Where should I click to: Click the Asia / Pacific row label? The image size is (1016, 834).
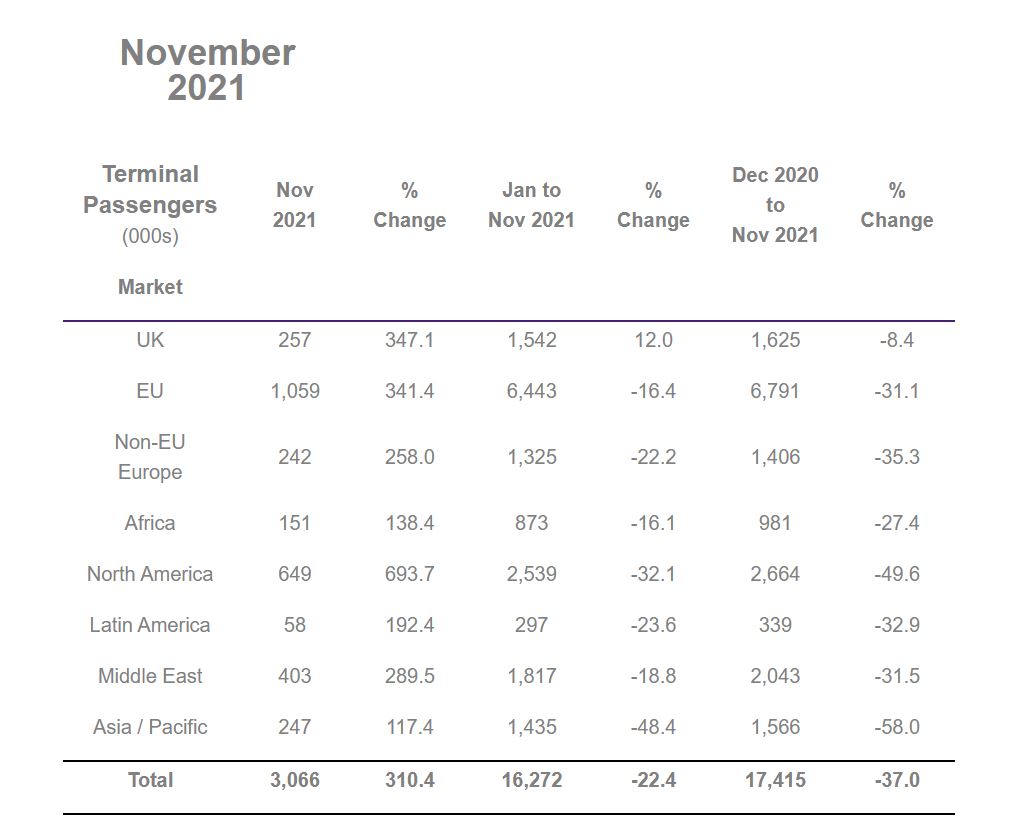[150, 727]
